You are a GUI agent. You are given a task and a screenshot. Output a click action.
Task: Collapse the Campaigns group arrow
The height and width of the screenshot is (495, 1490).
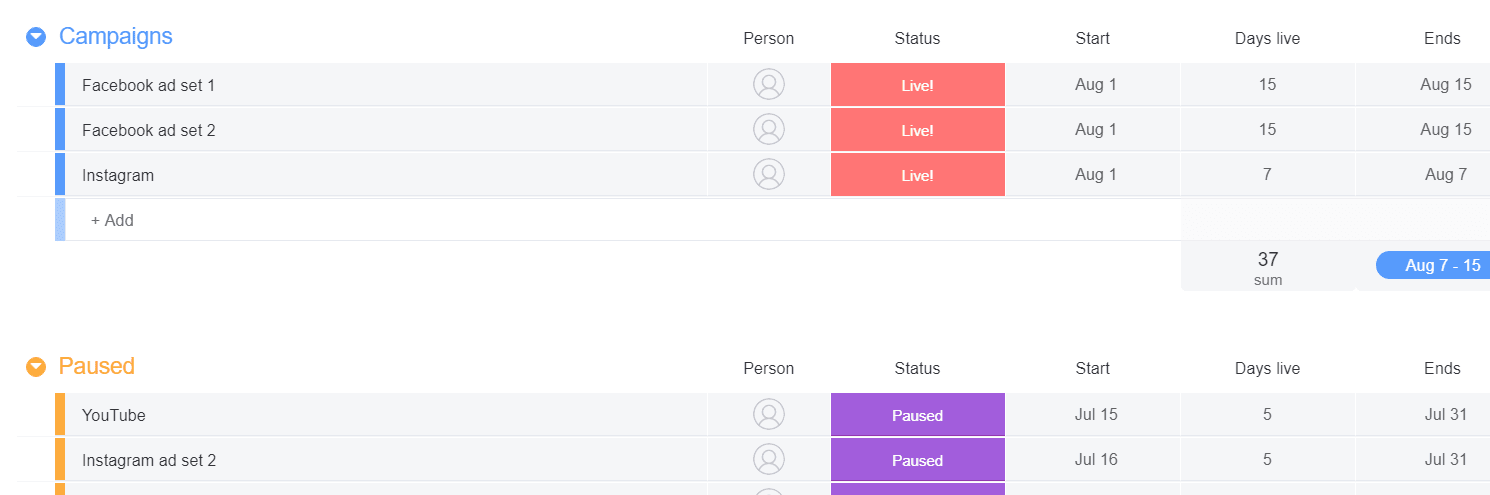[36, 37]
